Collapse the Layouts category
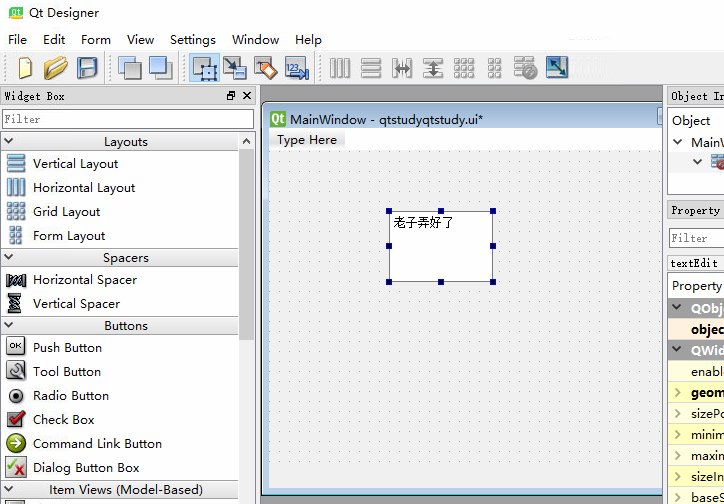This screenshot has width=724, height=504. (x=9, y=141)
